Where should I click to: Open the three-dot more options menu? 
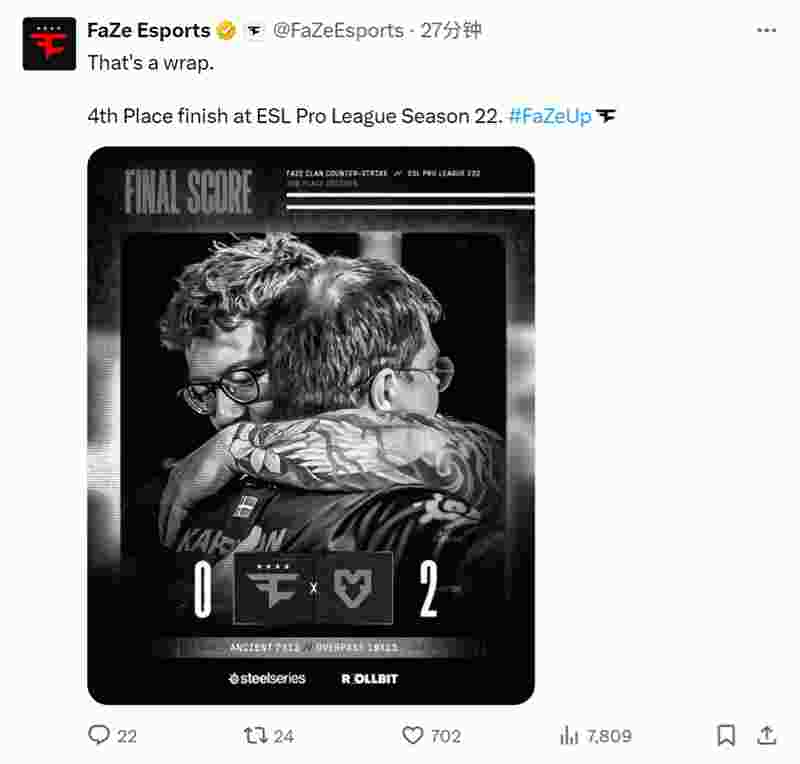point(766,31)
